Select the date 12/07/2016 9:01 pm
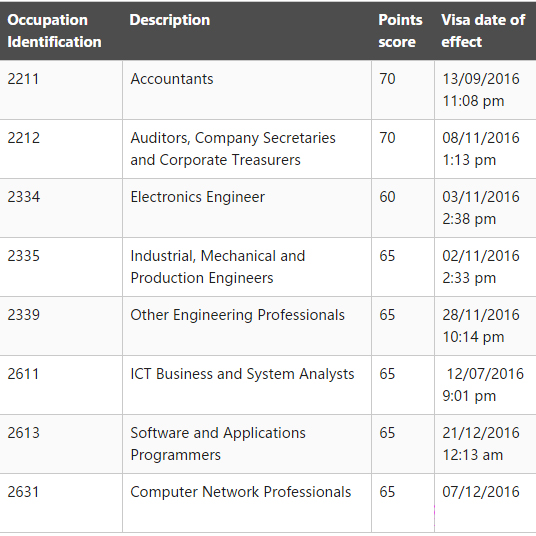Viewport: 536px width, 536px height. pyautogui.click(x=483, y=385)
